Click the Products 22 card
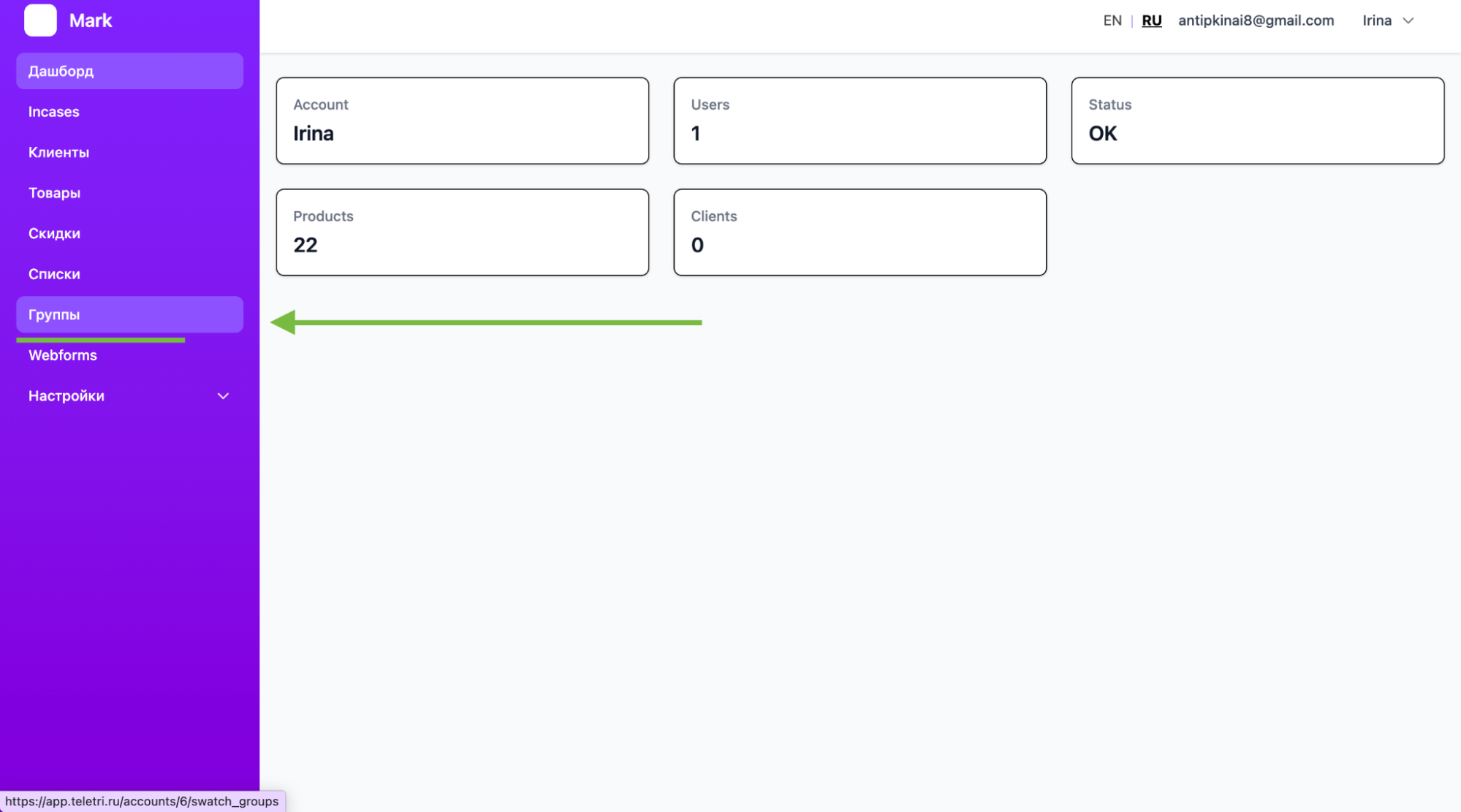1461x812 pixels. pyautogui.click(x=462, y=232)
